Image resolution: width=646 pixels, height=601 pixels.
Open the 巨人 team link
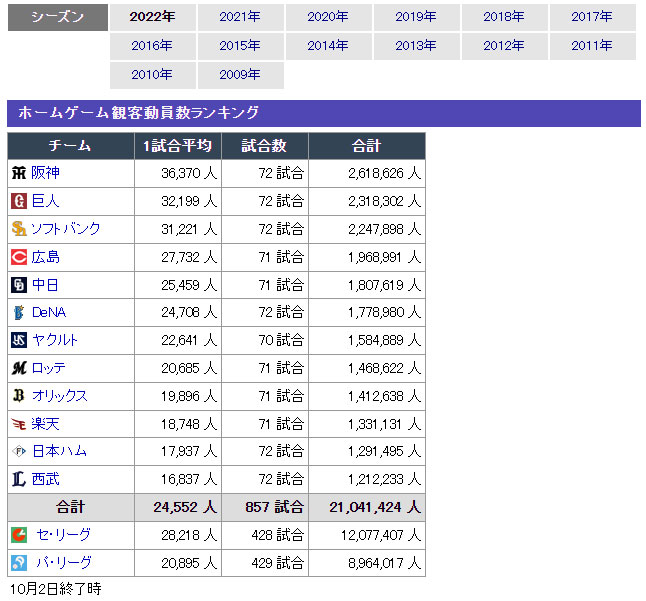click(45, 201)
